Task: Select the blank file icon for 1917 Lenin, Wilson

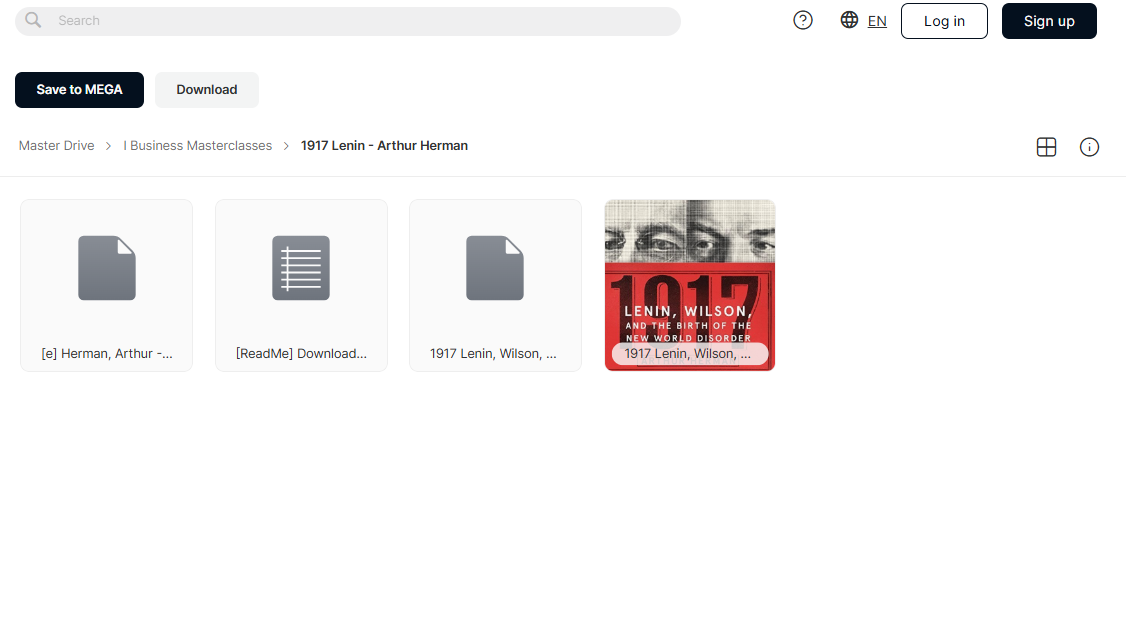Action: tap(495, 268)
